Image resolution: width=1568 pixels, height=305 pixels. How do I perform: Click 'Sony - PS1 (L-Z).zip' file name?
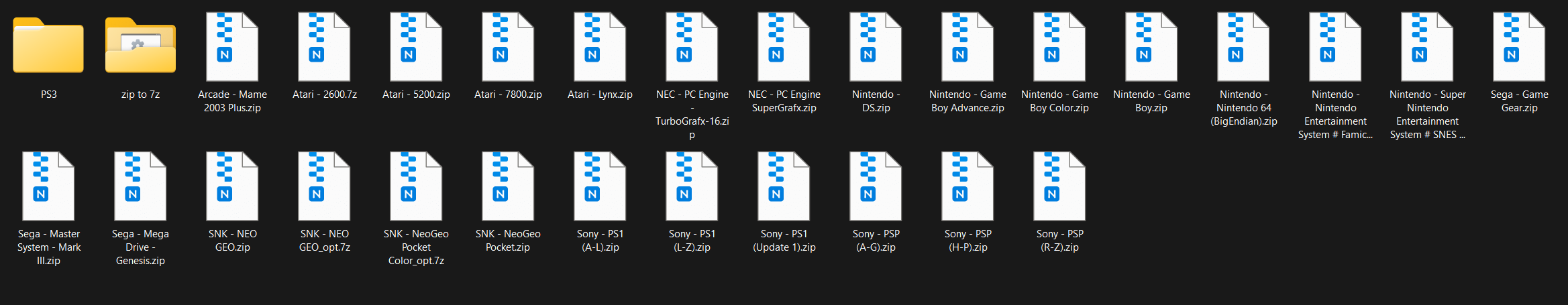point(692,241)
